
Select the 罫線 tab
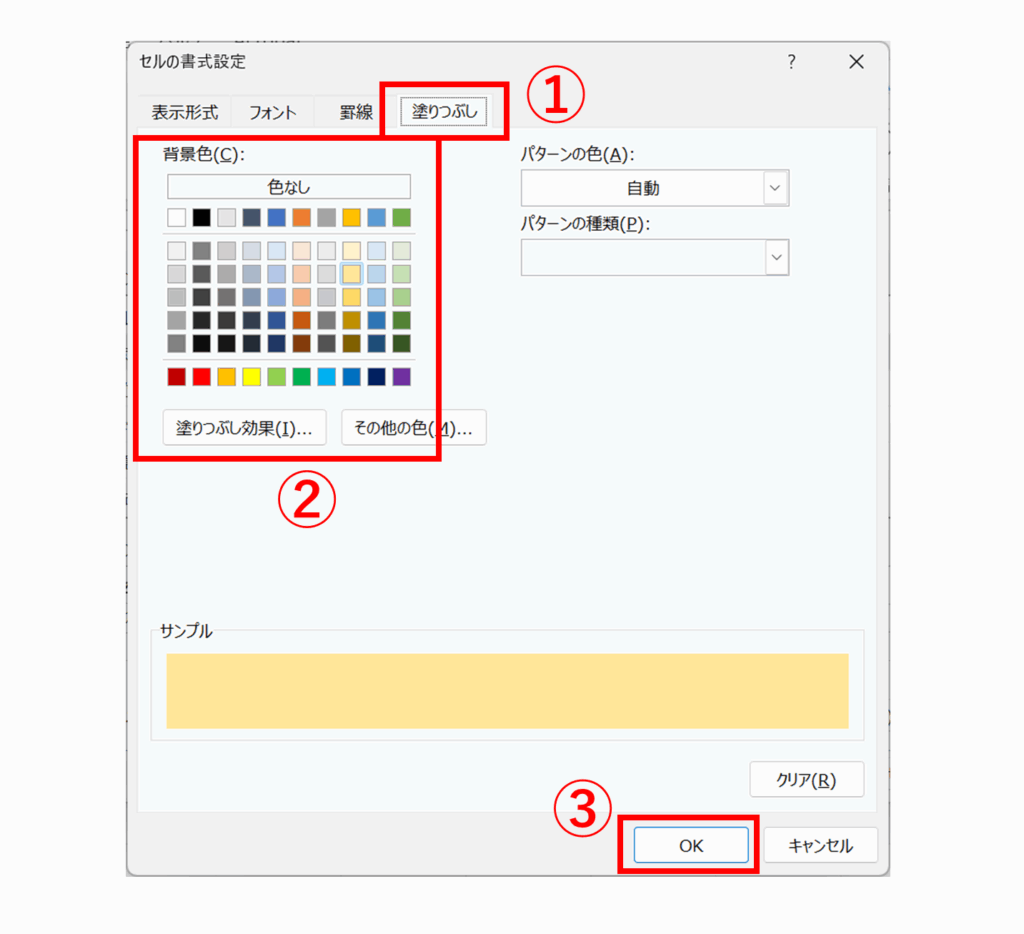(x=356, y=112)
